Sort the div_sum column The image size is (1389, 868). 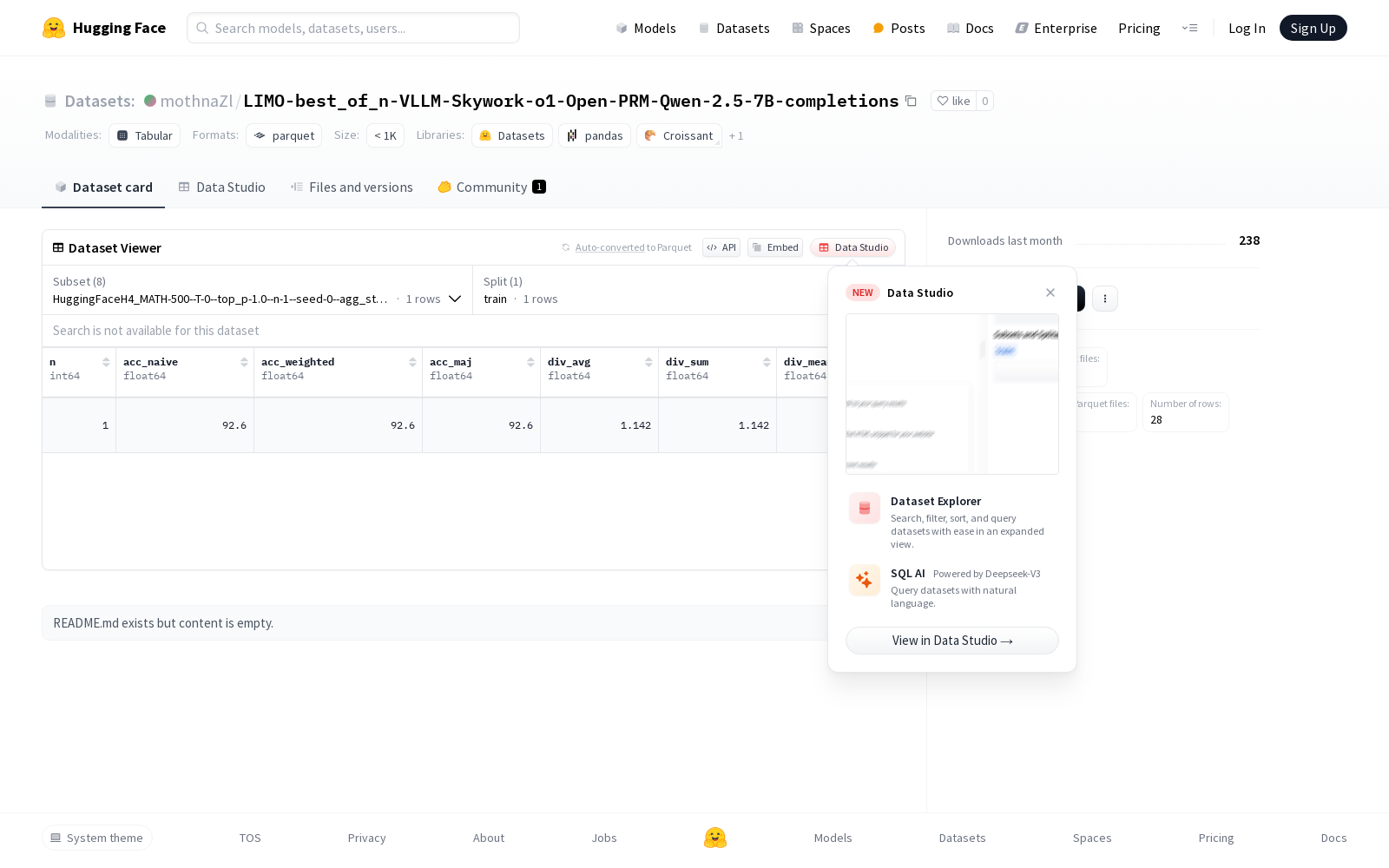pos(767,362)
